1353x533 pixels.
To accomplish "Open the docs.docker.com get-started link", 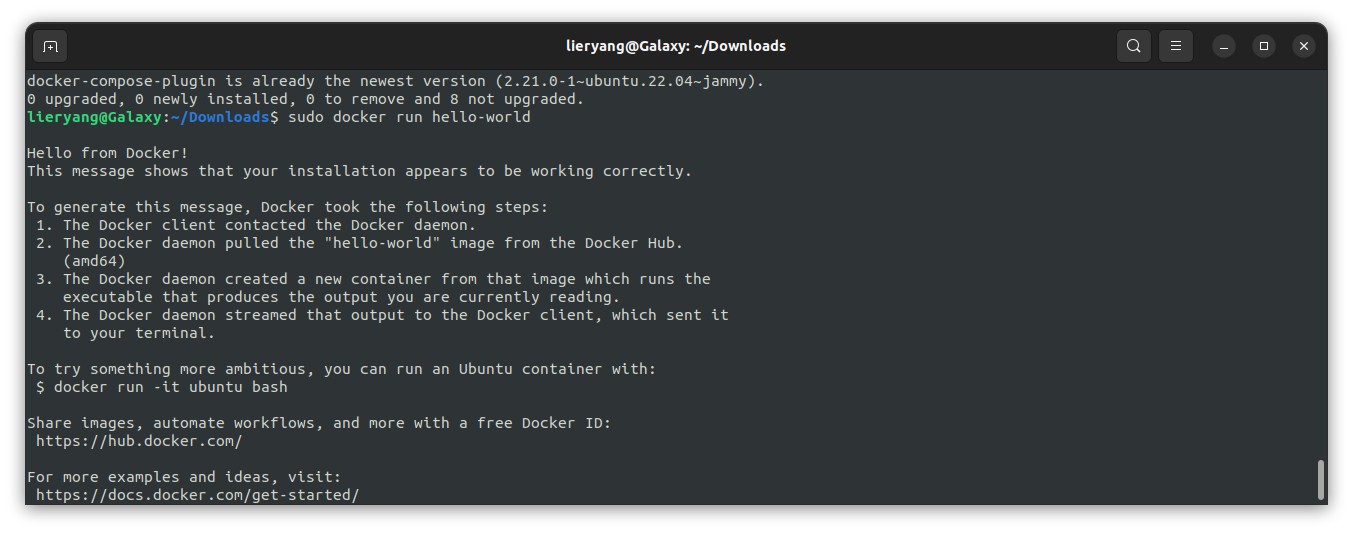I will pyautogui.click(x=197, y=495).
